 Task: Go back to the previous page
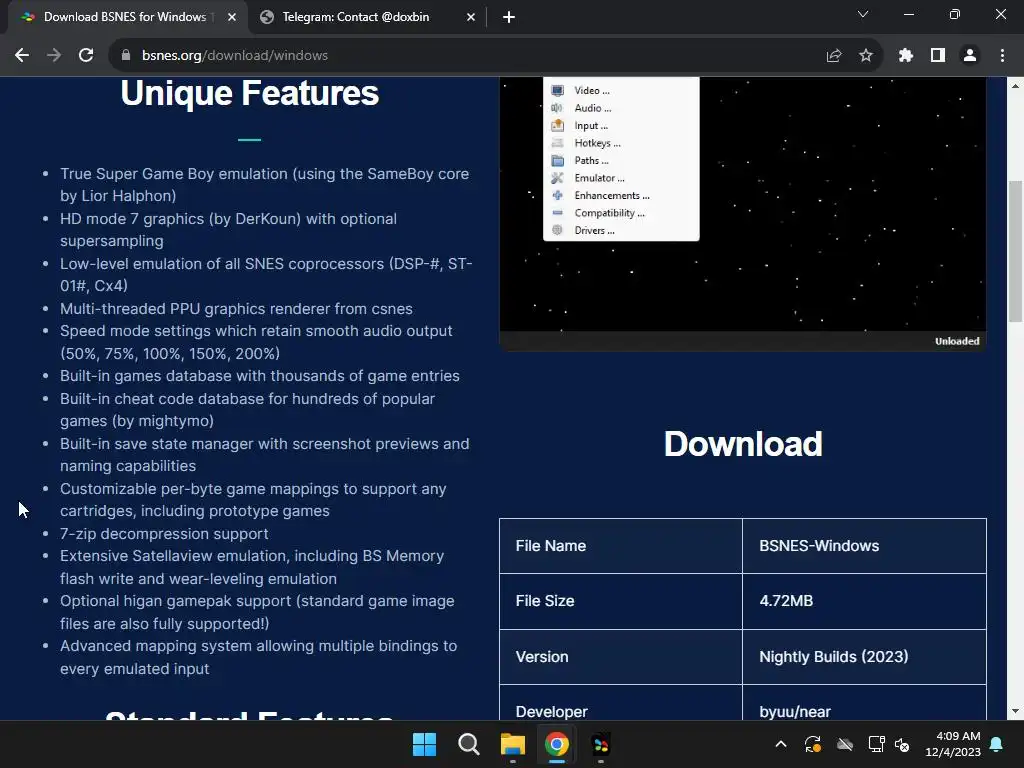coord(22,56)
